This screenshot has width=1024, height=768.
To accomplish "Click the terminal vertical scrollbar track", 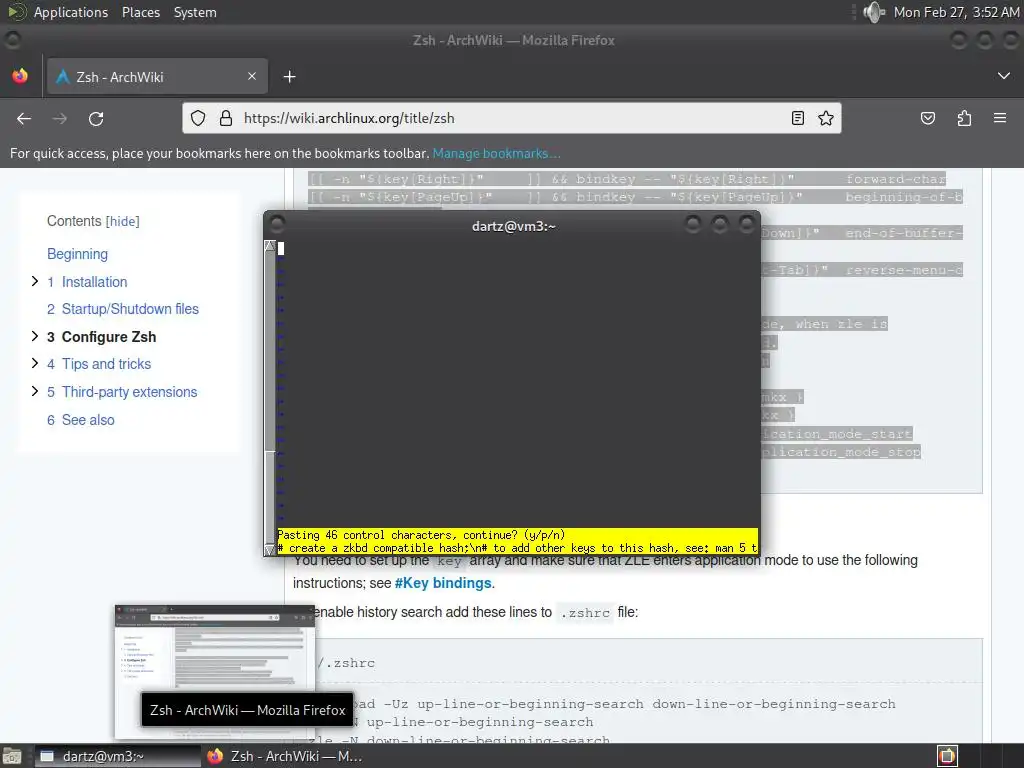I will [x=270, y=397].
